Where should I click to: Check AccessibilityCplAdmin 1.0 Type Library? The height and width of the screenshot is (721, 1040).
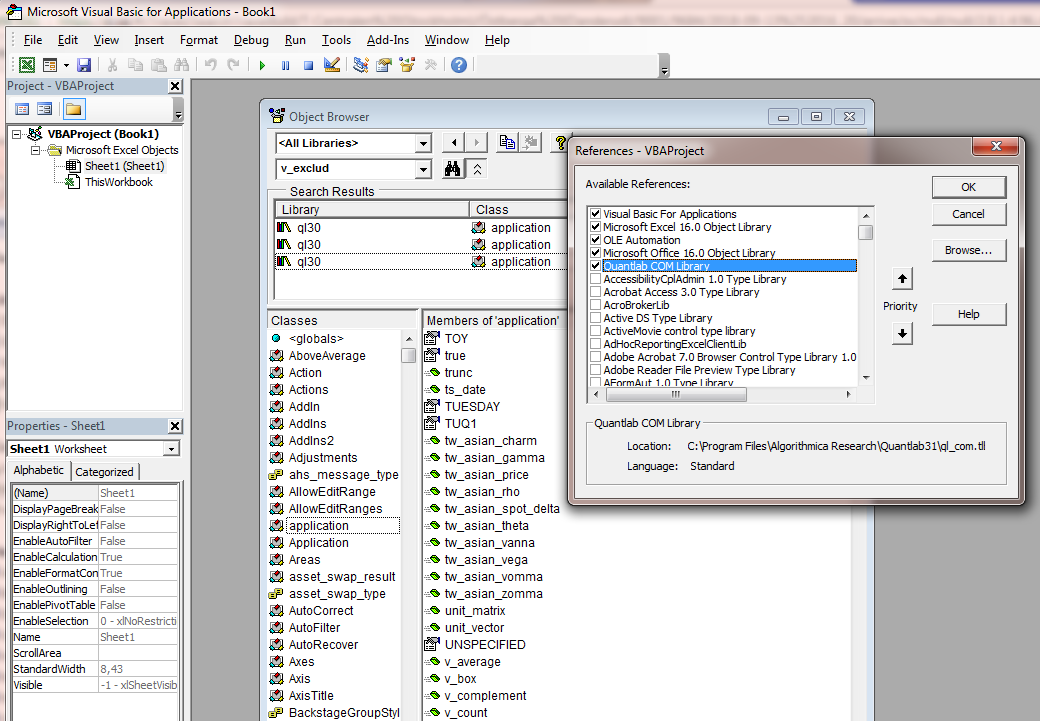coord(596,279)
